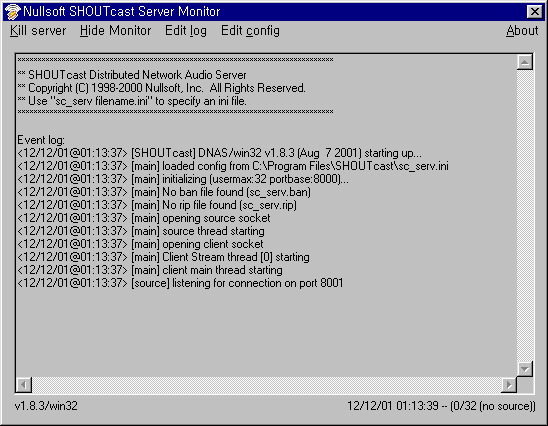Image resolution: width=548 pixels, height=426 pixels.
Task: Click the Event log heading line
Action: [x=41, y=140]
